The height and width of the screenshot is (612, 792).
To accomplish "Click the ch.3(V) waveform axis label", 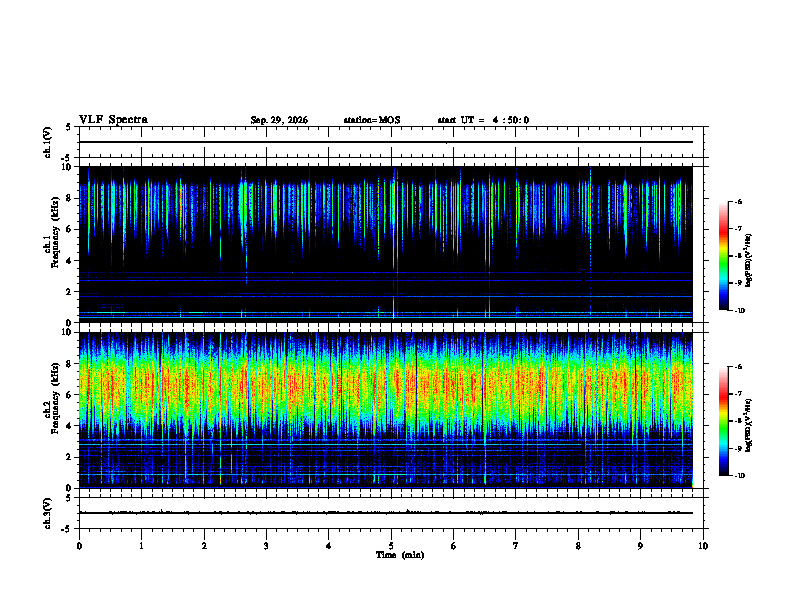I will tap(48, 513).
